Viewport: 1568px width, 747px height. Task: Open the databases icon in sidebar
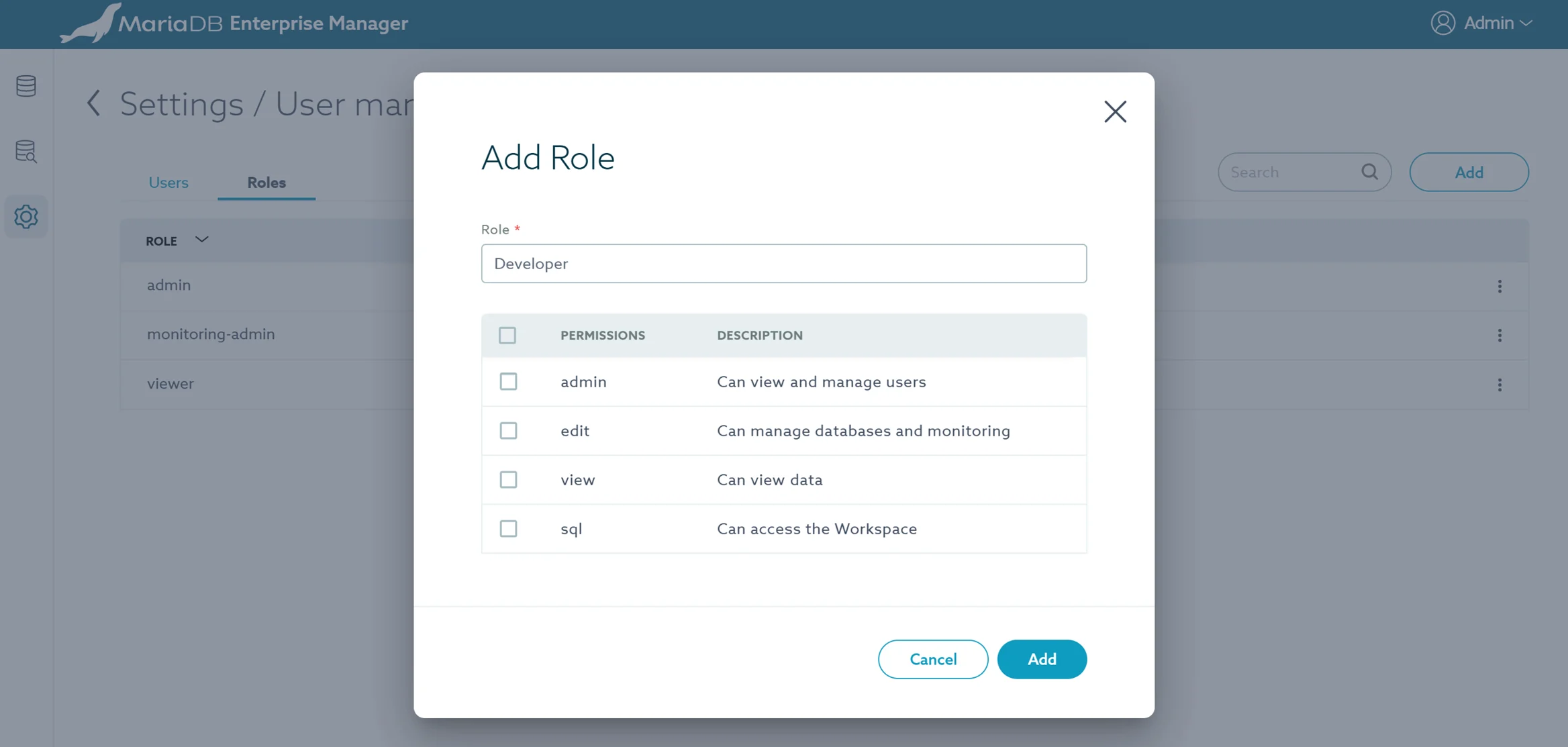tap(26, 86)
